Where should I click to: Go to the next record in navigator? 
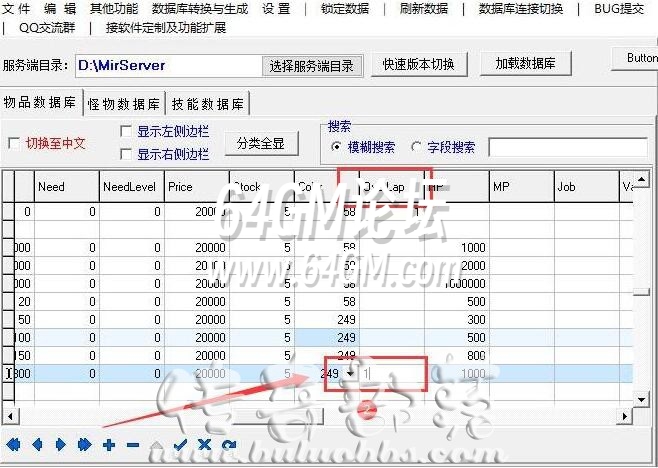[61, 444]
